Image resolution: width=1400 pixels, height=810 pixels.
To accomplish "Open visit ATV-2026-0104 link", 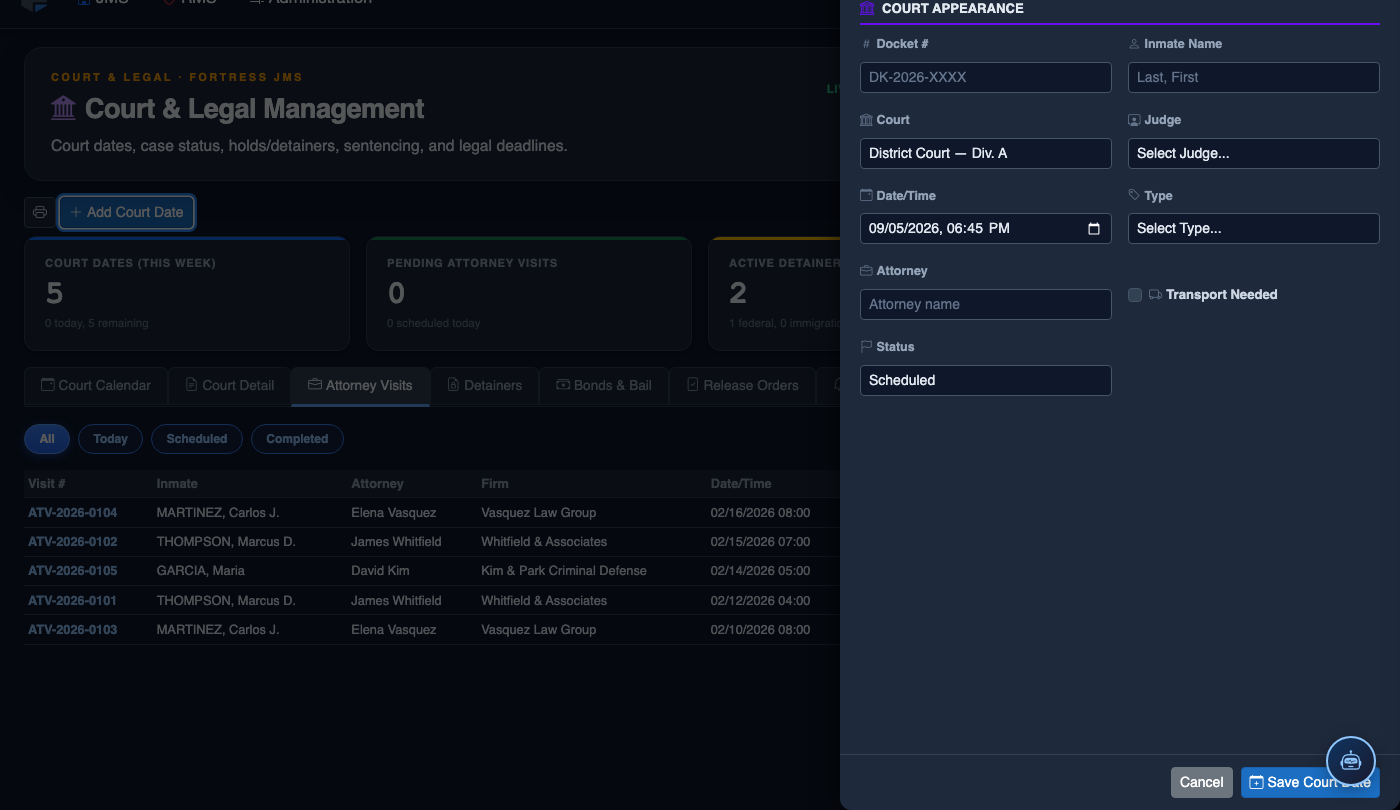I will pyautogui.click(x=73, y=513).
